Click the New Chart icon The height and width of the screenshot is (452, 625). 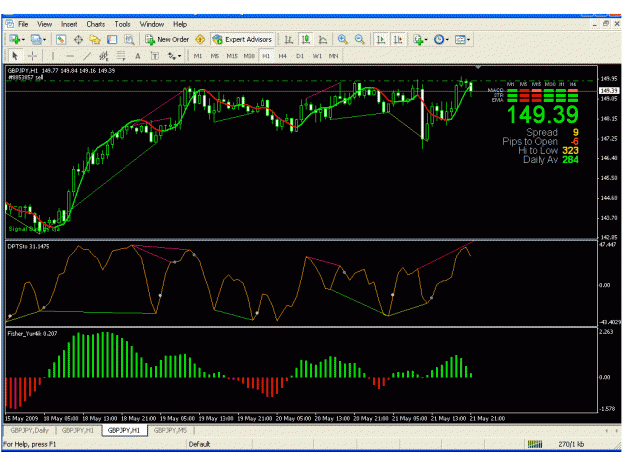15,39
